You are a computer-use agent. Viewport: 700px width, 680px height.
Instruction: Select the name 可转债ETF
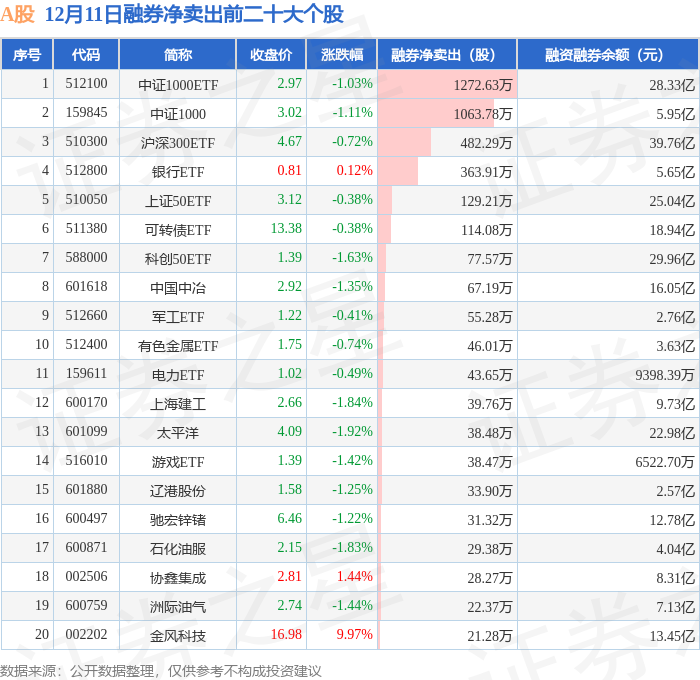click(178, 230)
